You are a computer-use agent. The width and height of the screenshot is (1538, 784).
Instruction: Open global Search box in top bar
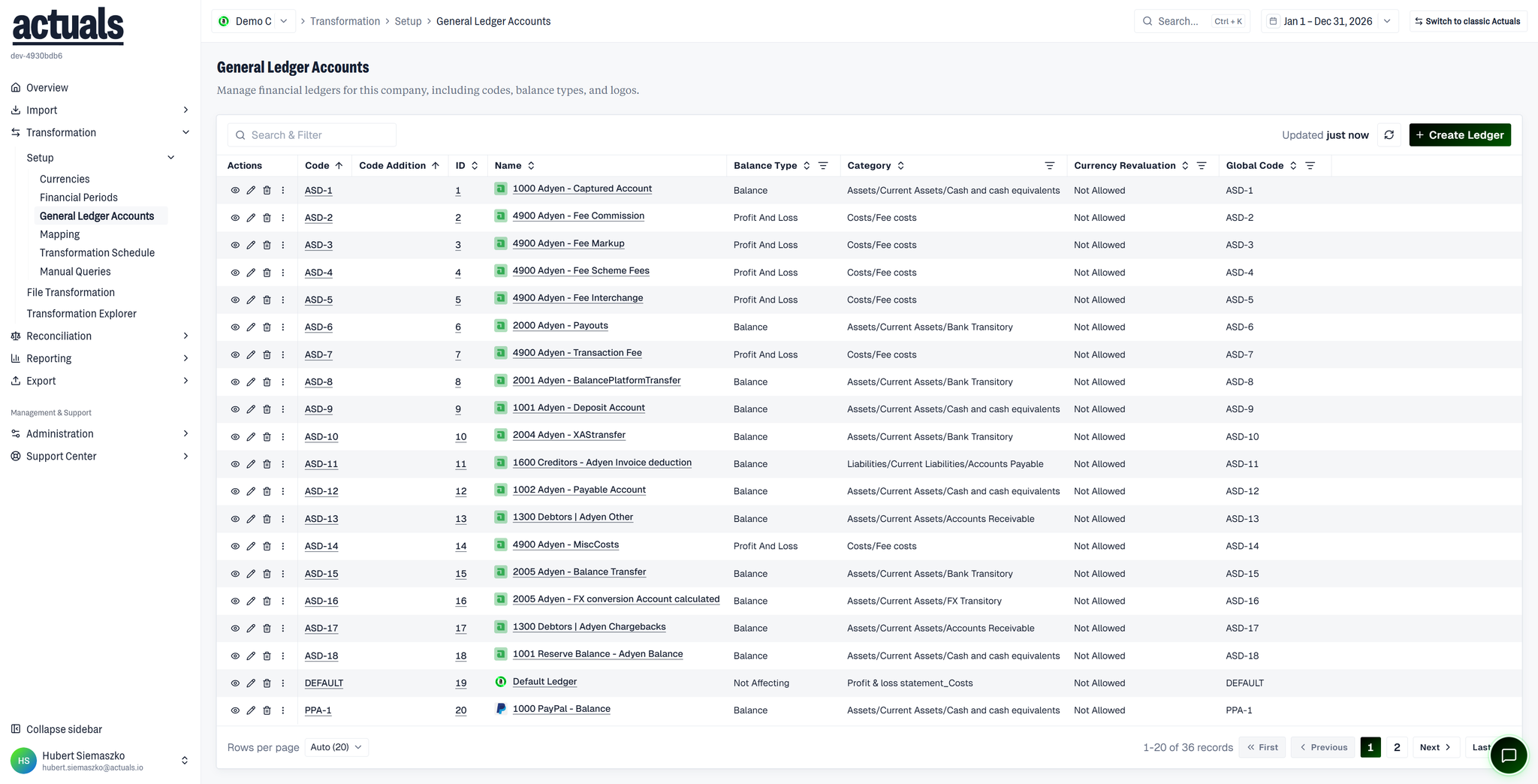[1193, 21]
